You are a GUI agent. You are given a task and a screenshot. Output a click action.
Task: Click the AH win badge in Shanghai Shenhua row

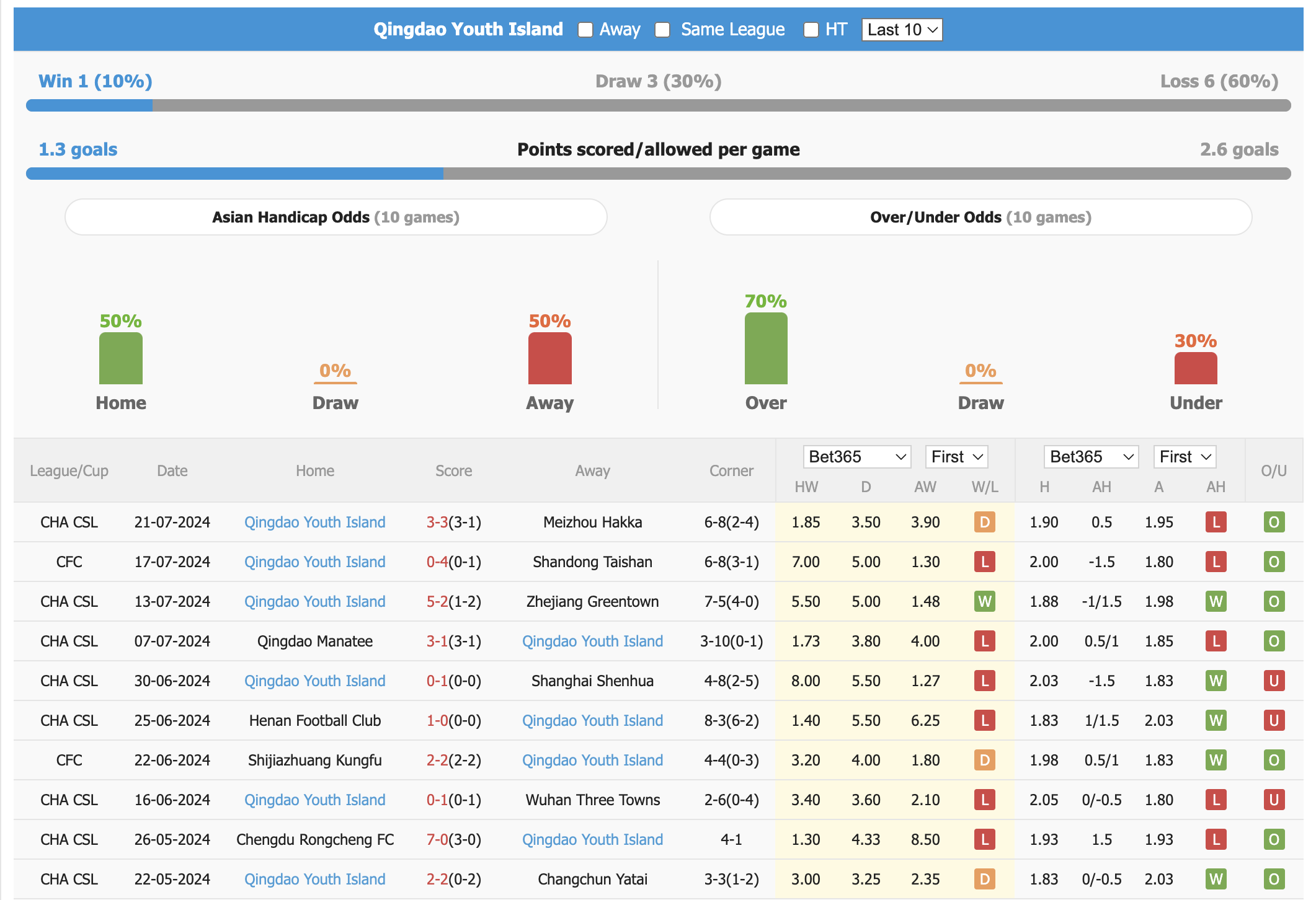point(1216,681)
